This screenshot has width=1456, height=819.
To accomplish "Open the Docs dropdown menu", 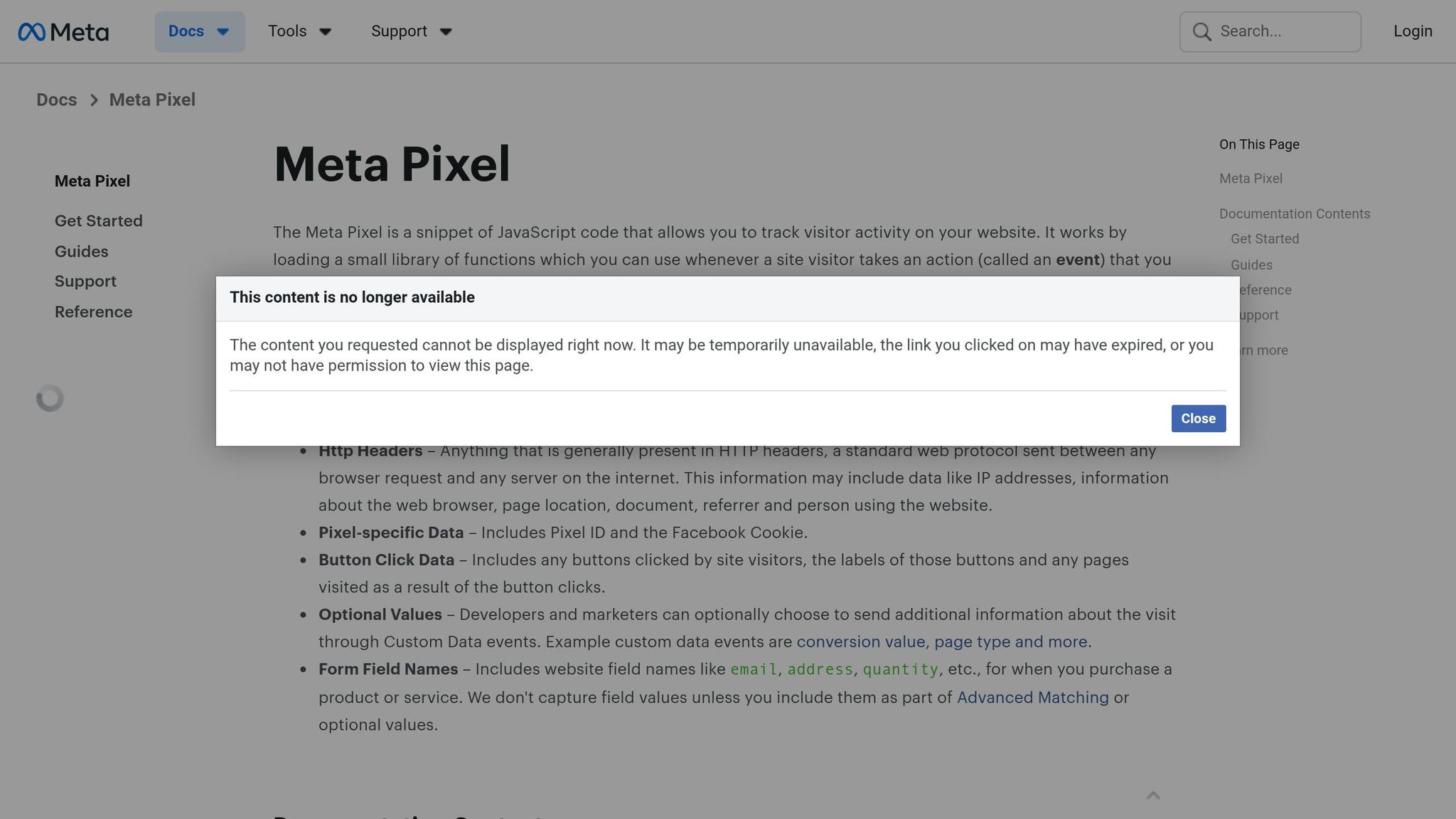I will click(200, 31).
